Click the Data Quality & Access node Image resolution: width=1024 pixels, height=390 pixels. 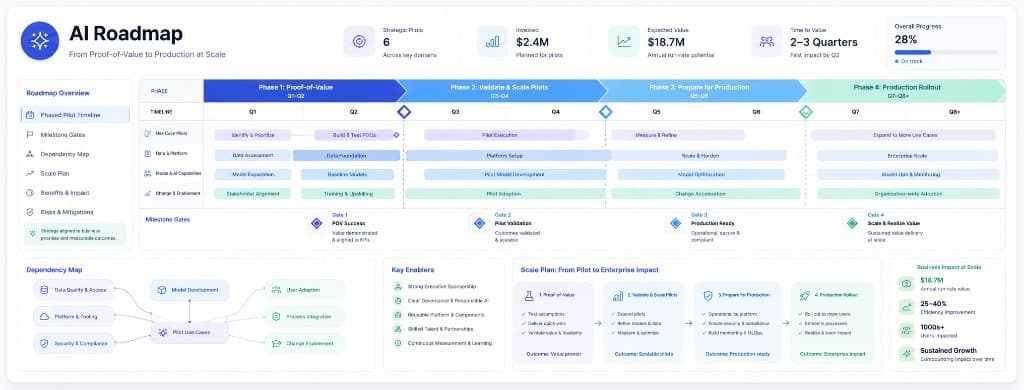74,290
